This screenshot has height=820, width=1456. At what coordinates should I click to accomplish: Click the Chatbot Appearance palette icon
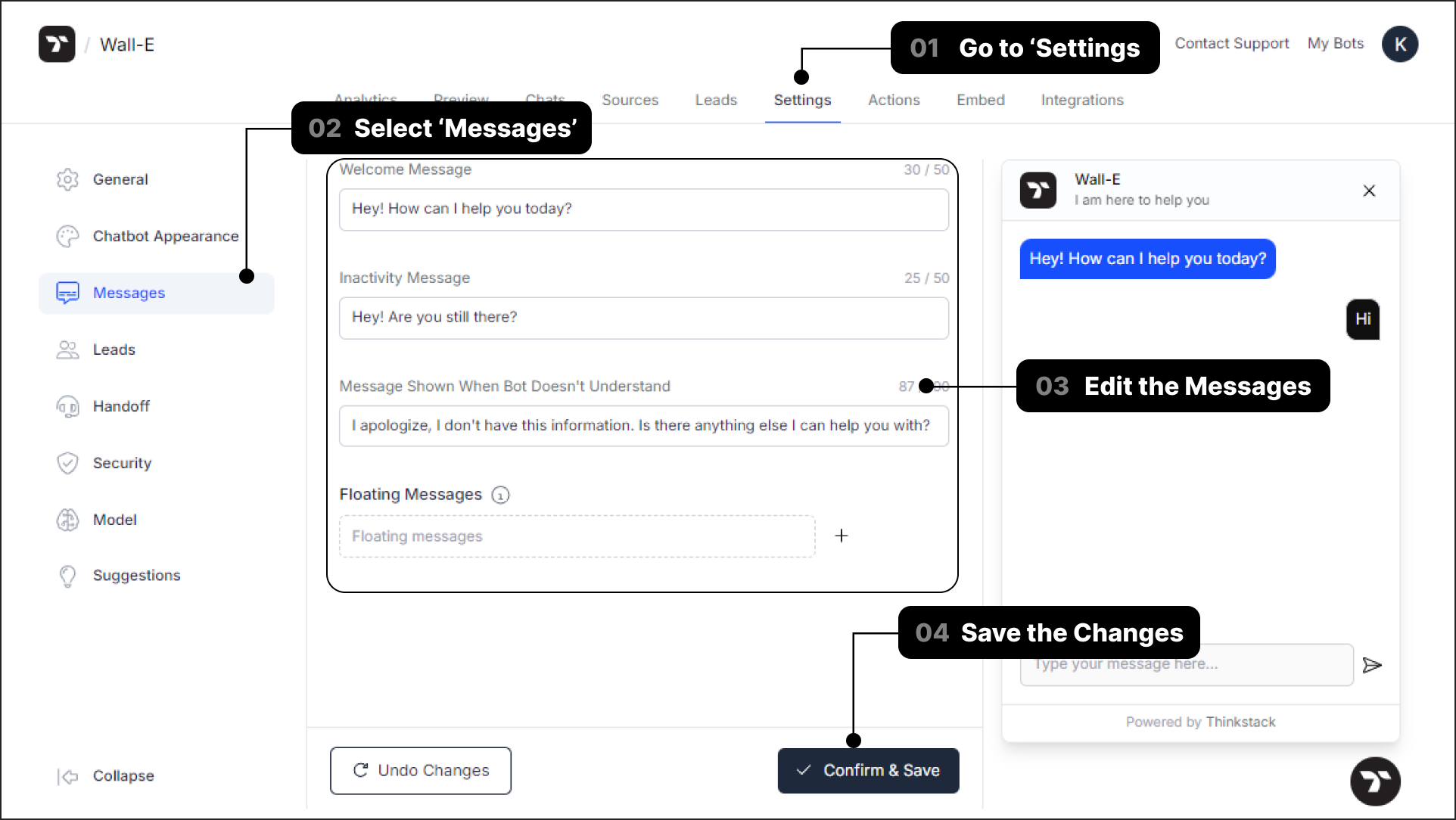(67, 236)
